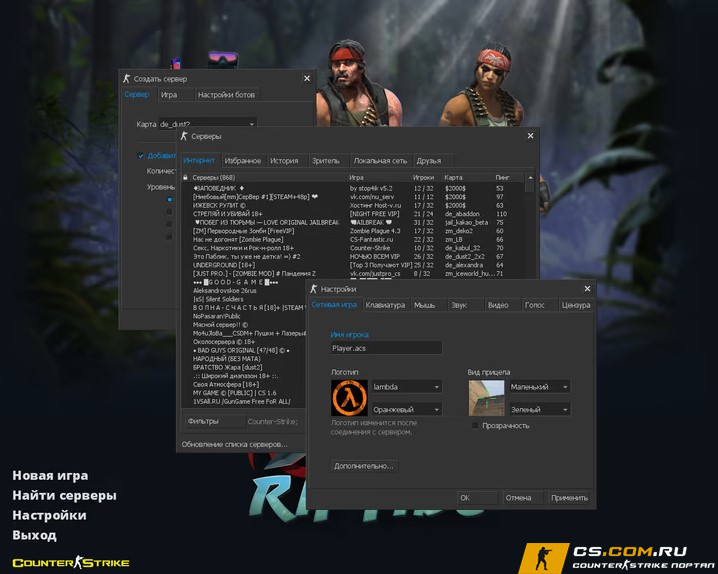This screenshot has width=718, height=574.
Task: Open the Настройки ботов tab
Action: pyautogui.click(x=226, y=95)
